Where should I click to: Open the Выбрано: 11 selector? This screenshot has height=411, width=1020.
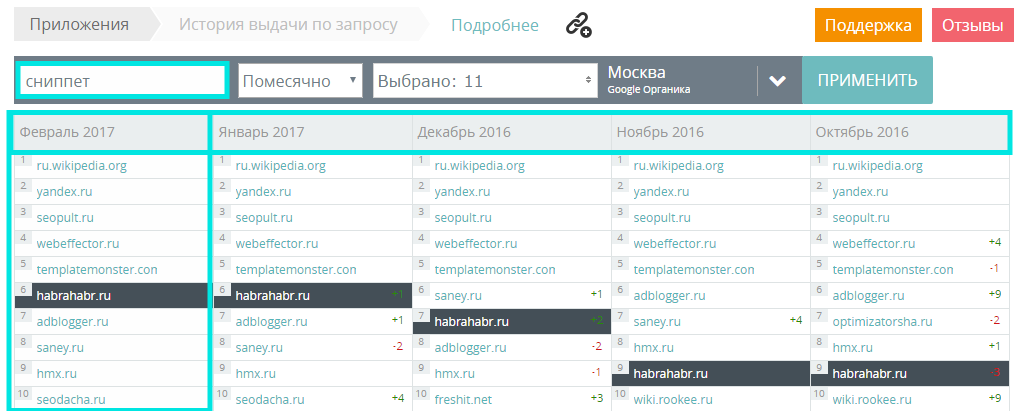[485, 81]
